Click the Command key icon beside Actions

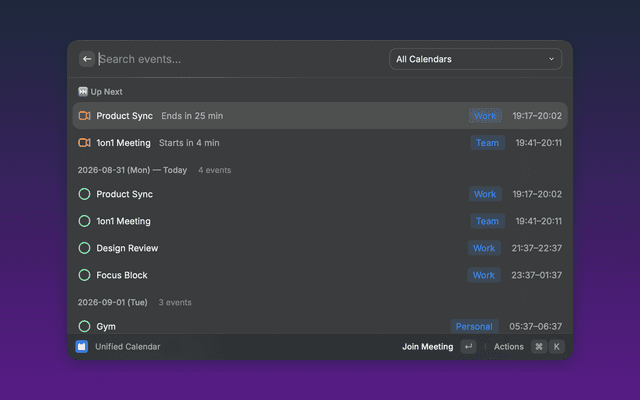pyautogui.click(x=539, y=347)
